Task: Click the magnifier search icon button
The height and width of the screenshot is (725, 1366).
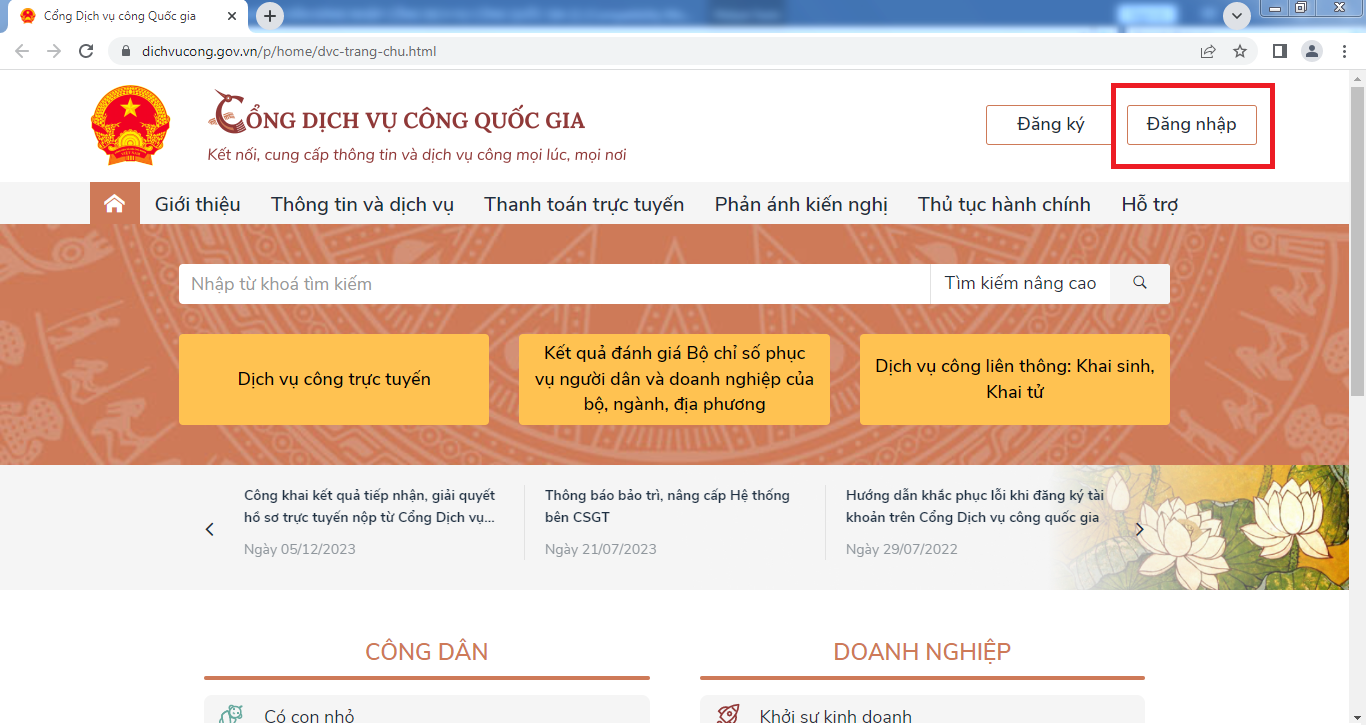Action: (x=1139, y=283)
